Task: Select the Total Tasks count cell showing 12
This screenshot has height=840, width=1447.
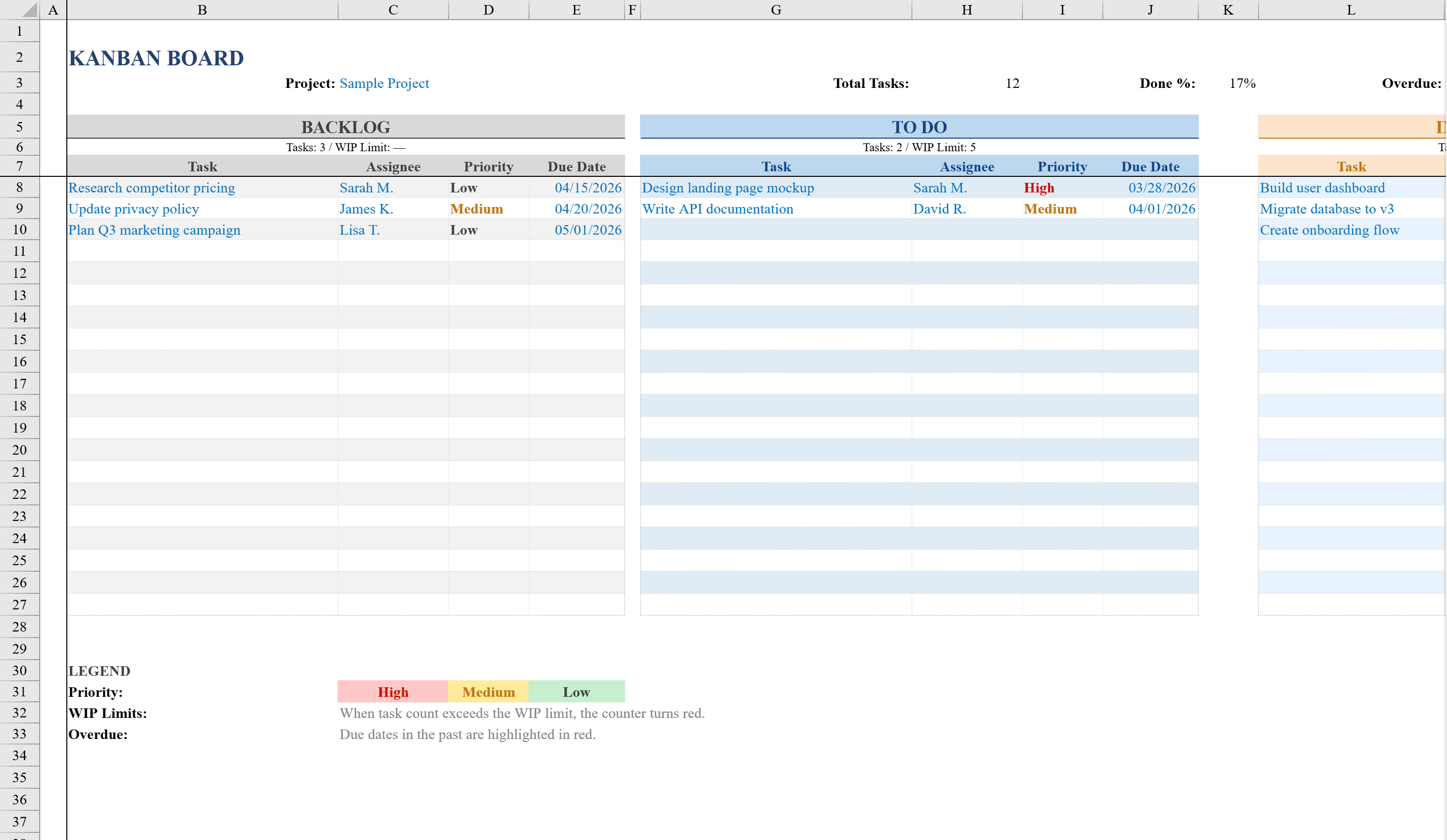Action: 1011,83
